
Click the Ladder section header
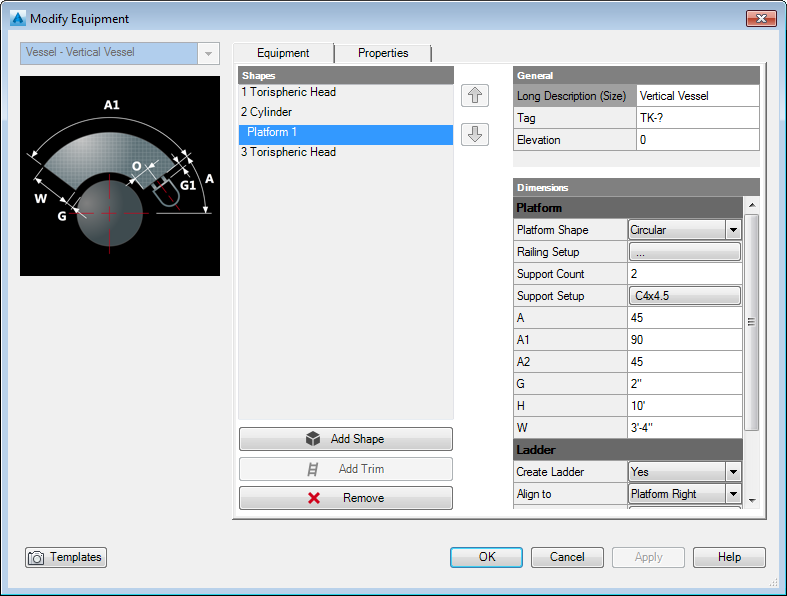tap(628, 450)
